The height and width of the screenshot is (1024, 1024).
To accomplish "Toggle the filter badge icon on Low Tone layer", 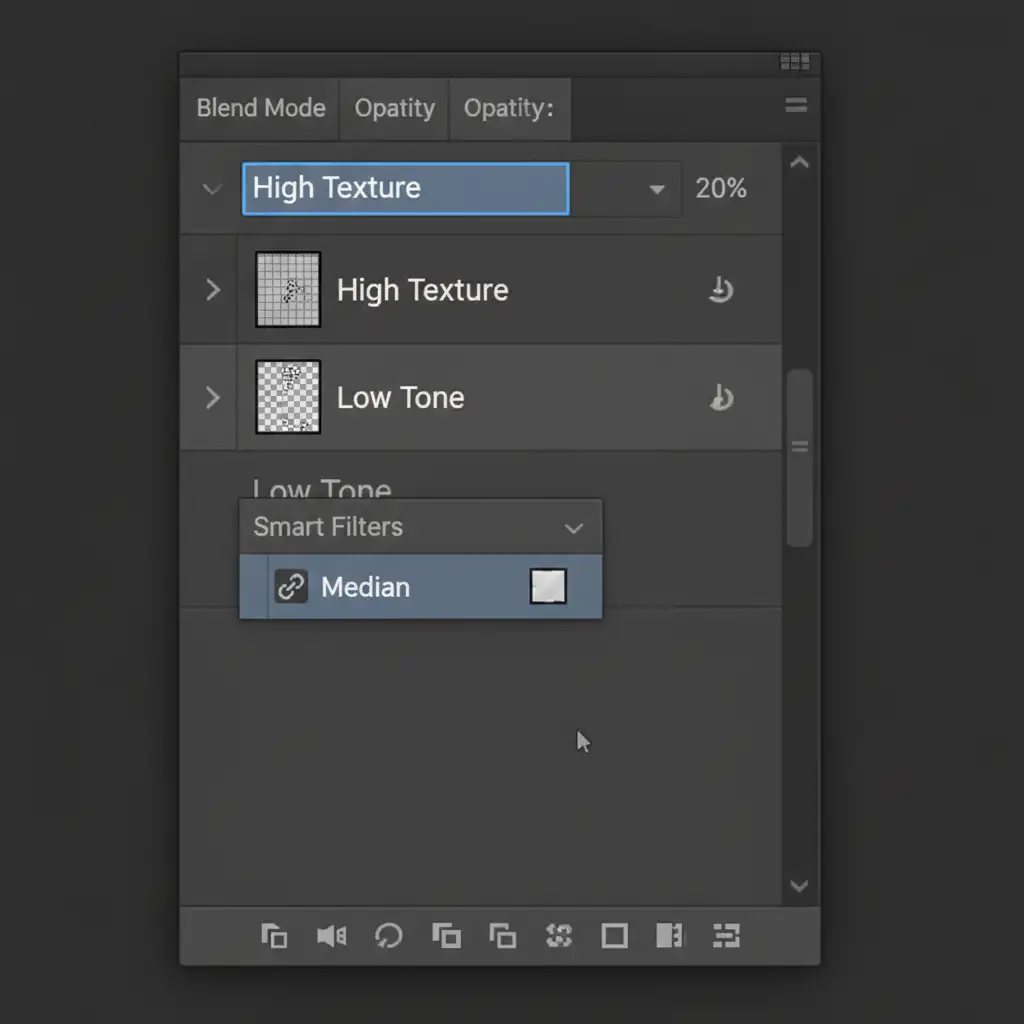I will (720, 398).
